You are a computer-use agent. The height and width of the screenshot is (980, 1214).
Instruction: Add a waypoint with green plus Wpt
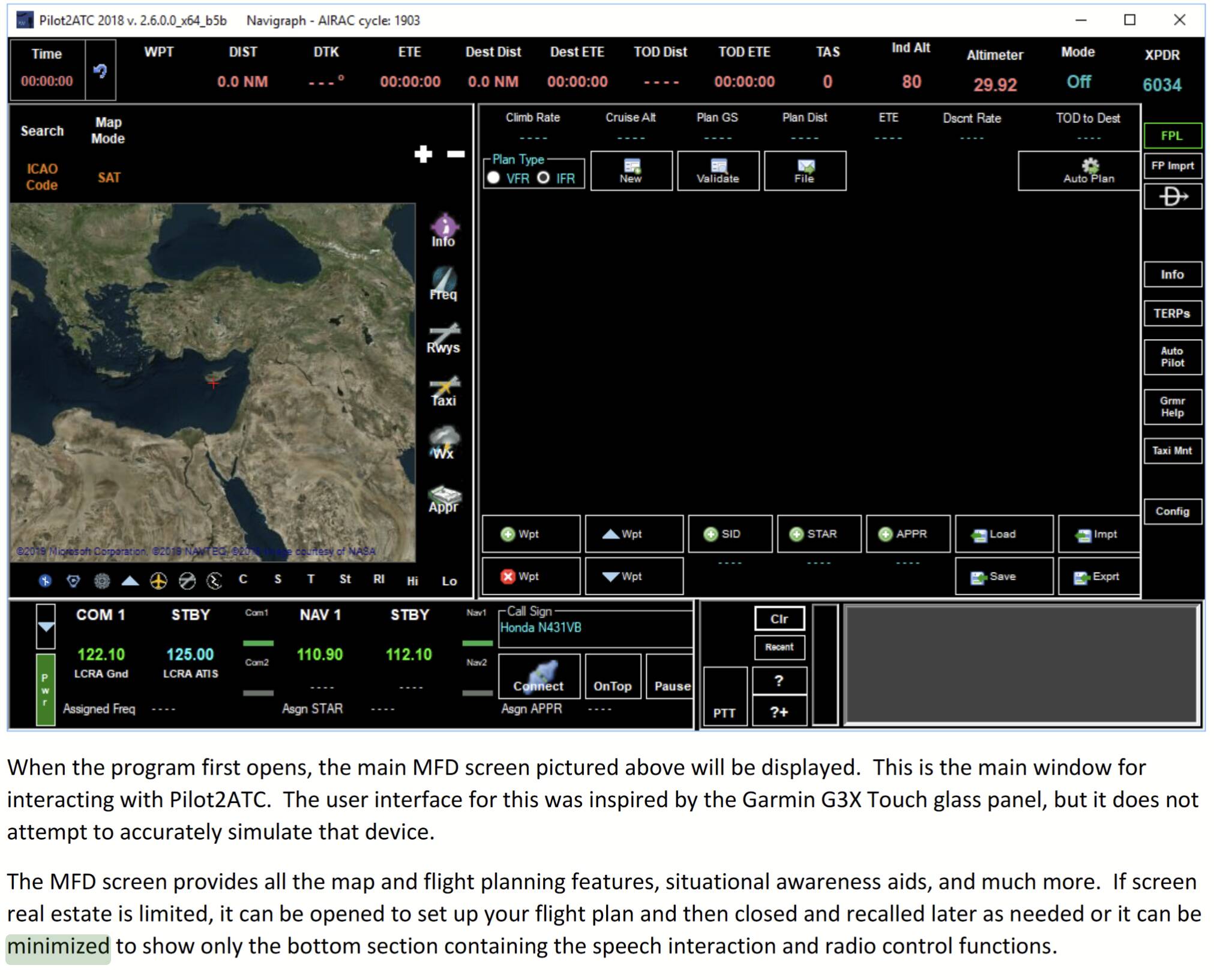(530, 534)
